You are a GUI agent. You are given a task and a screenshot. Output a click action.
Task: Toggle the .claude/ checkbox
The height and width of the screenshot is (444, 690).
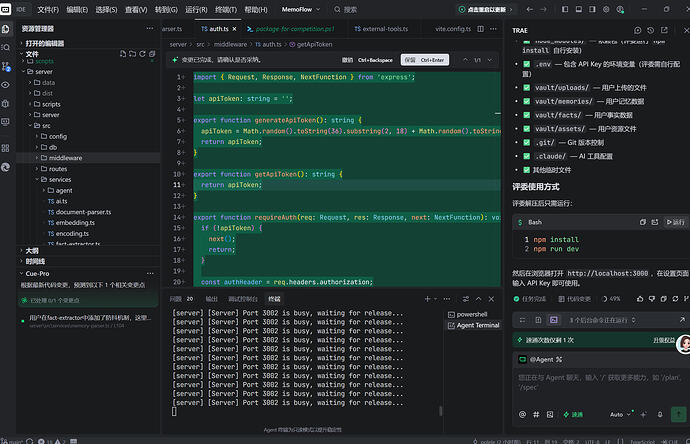(x=526, y=156)
